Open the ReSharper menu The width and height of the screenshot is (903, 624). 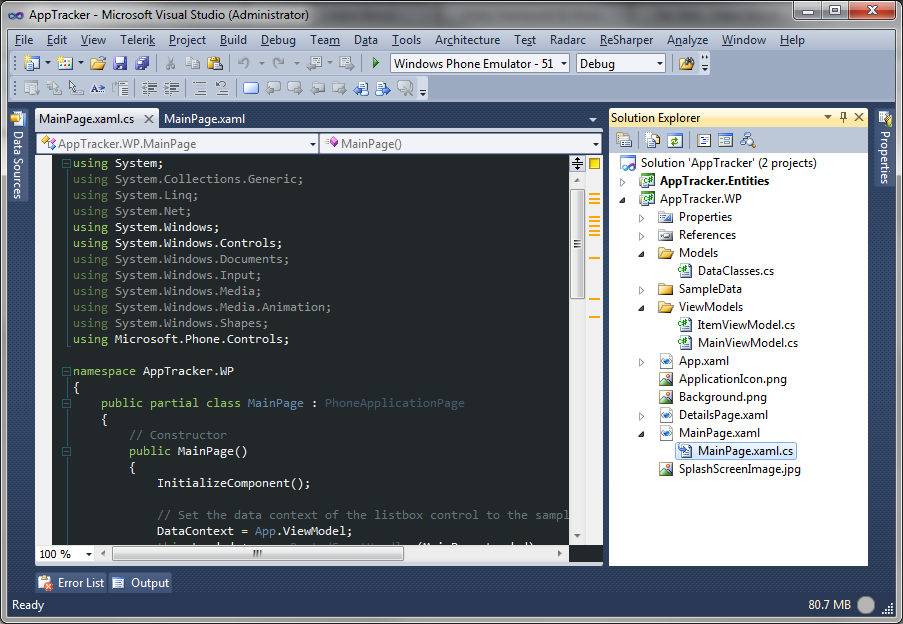(x=626, y=40)
